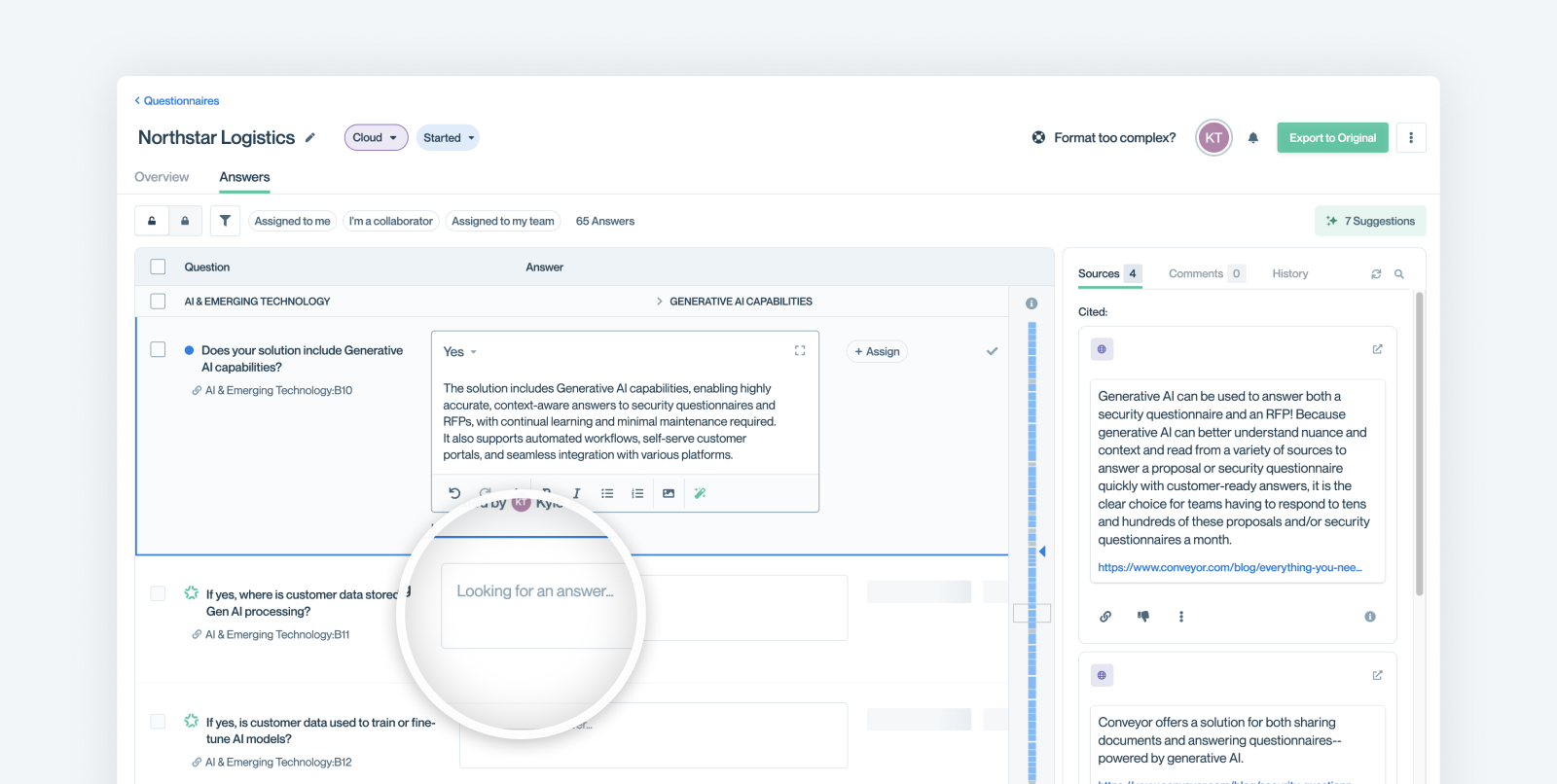The height and width of the screenshot is (784, 1557).
Task: Switch to the Overview tab
Action: coord(162,177)
